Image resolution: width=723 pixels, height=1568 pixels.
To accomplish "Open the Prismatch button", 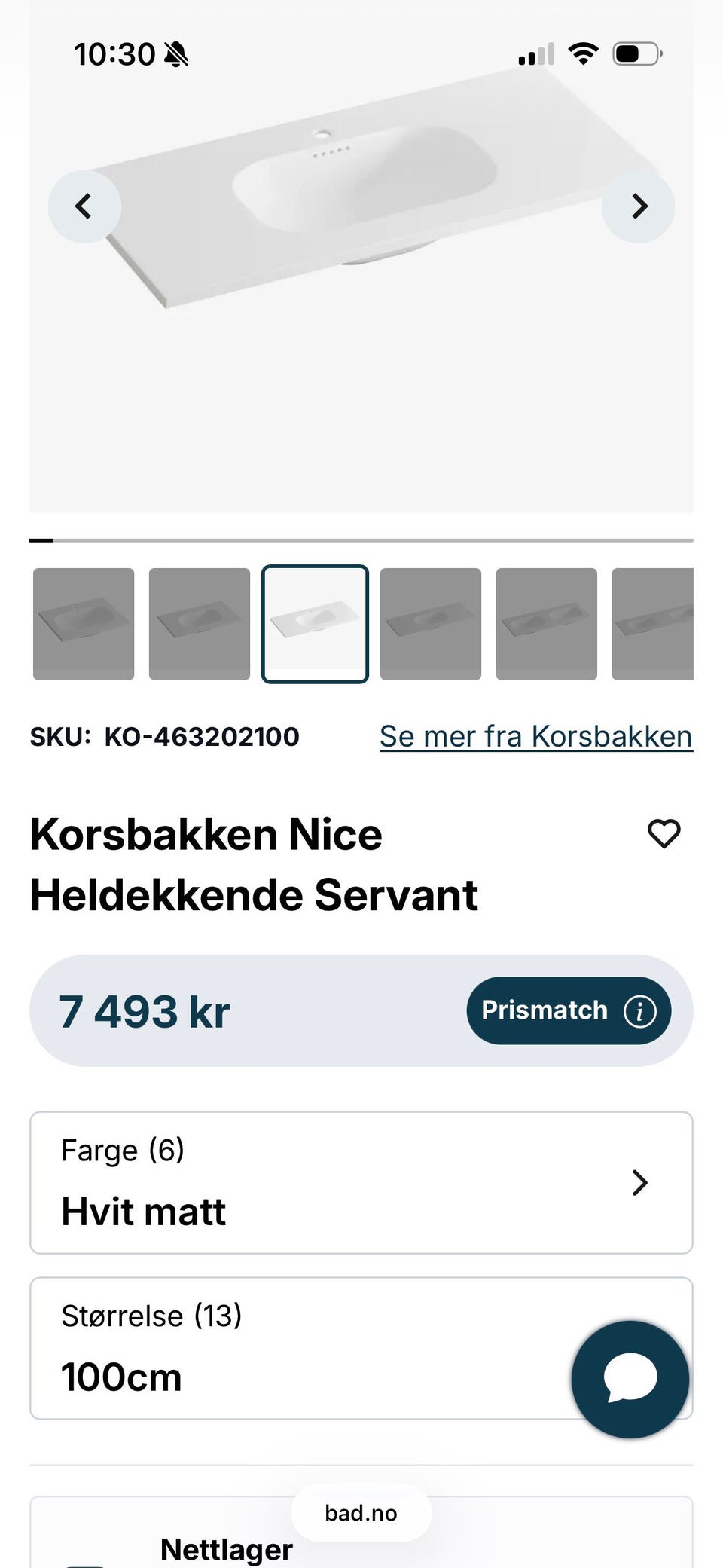I will coord(569,1010).
